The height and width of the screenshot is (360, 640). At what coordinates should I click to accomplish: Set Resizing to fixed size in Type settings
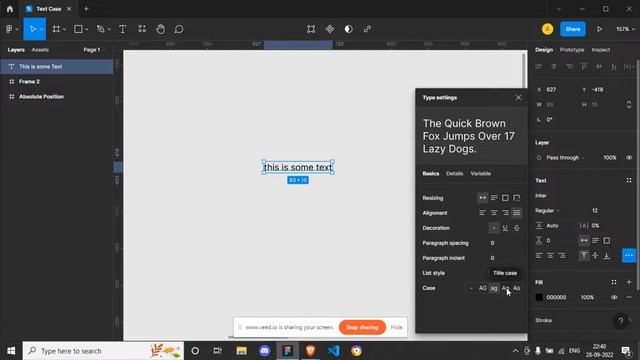pos(505,198)
